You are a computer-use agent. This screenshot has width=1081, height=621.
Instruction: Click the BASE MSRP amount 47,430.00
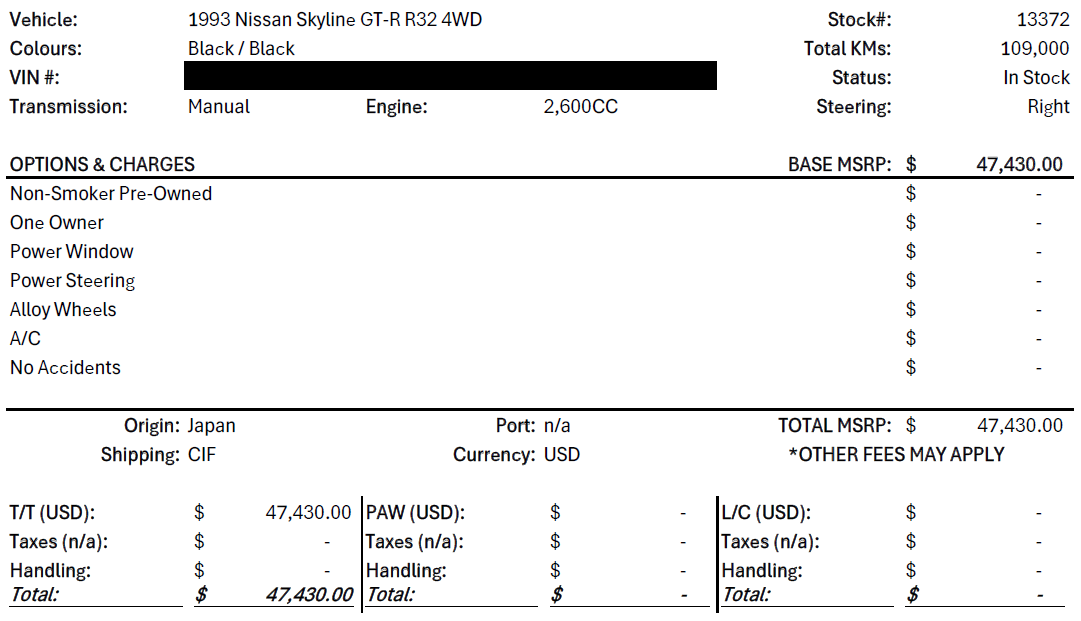click(1019, 165)
